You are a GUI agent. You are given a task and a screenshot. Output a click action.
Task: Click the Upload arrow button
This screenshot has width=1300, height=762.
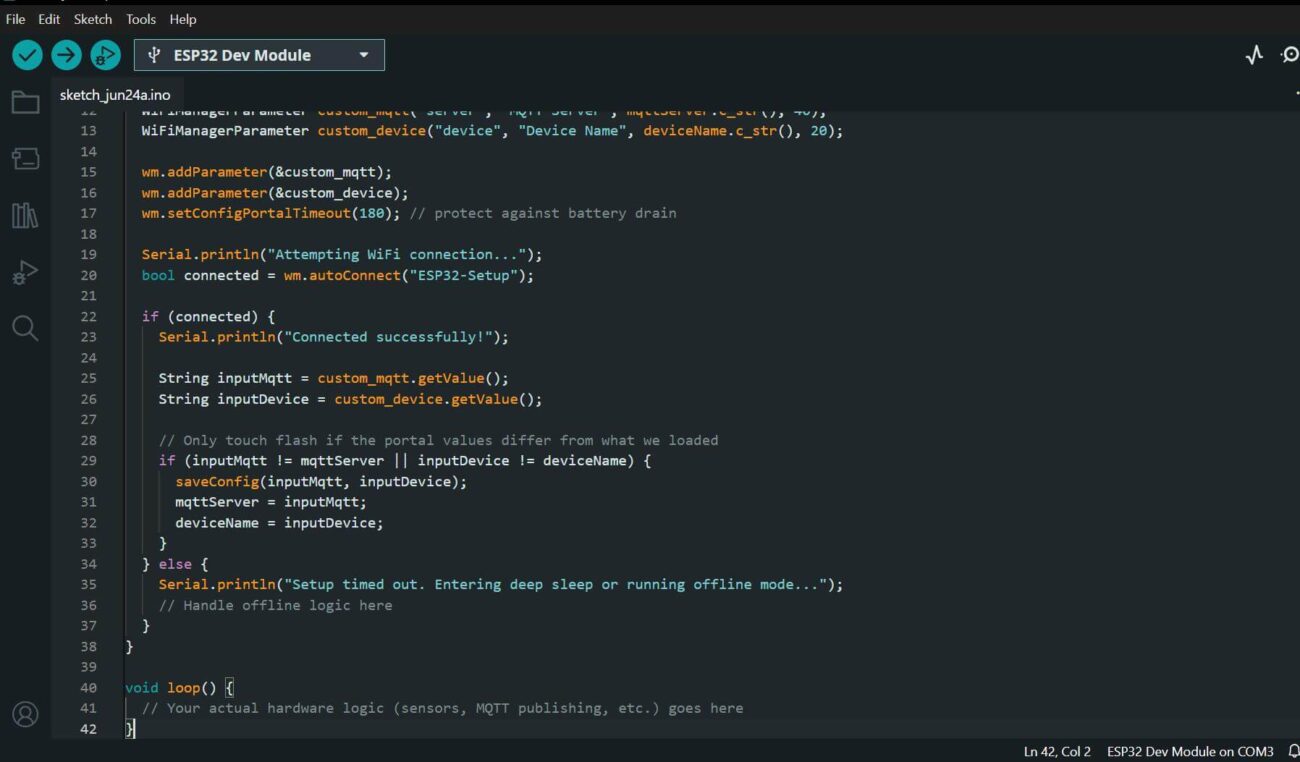(66, 55)
